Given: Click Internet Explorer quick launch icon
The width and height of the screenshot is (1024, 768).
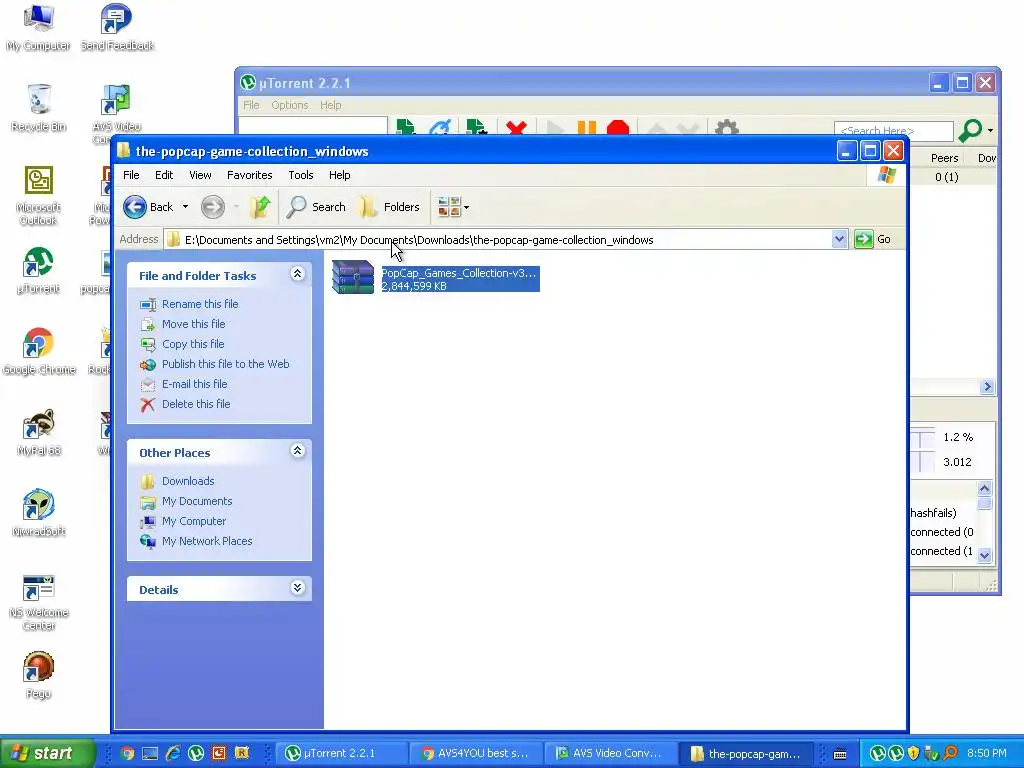Looking at the screenshot, I should coord(173,753).
